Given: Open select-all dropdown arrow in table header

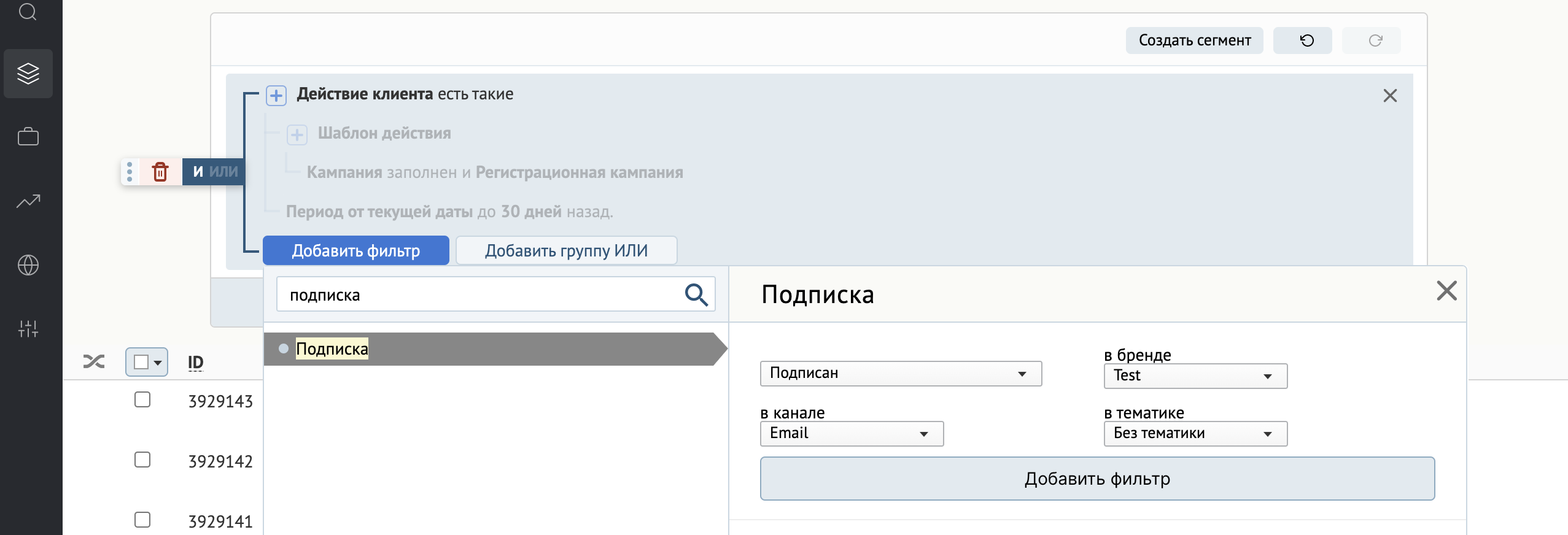Looking at the screenshot, I should (158, 363).
